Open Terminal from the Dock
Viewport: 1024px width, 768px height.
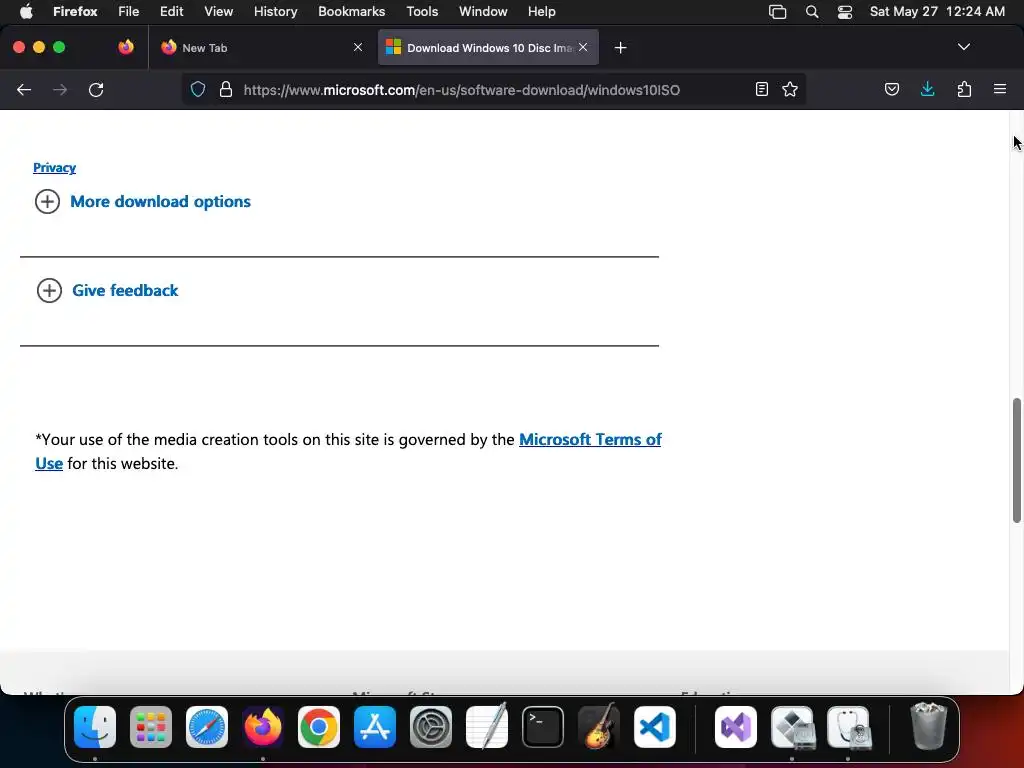pos(543,727)
